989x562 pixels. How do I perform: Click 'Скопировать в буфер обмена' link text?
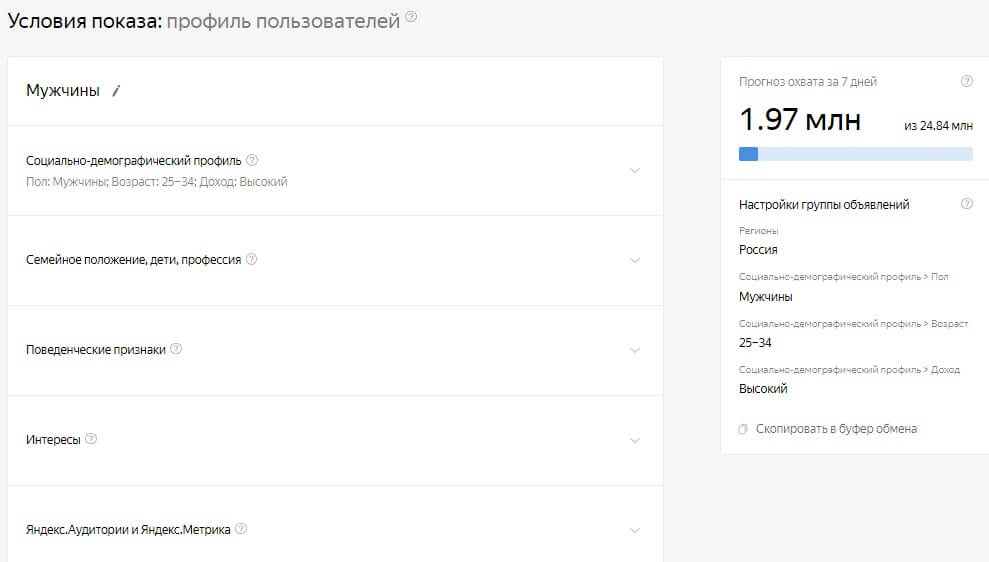836,429
